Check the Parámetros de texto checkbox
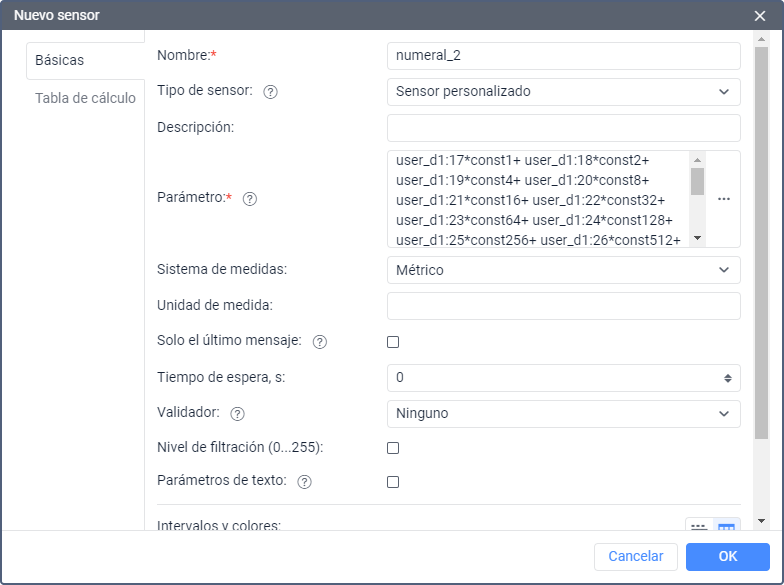Image resolution: width=784 pixels, height=585 pixels. tap(393, 482)
